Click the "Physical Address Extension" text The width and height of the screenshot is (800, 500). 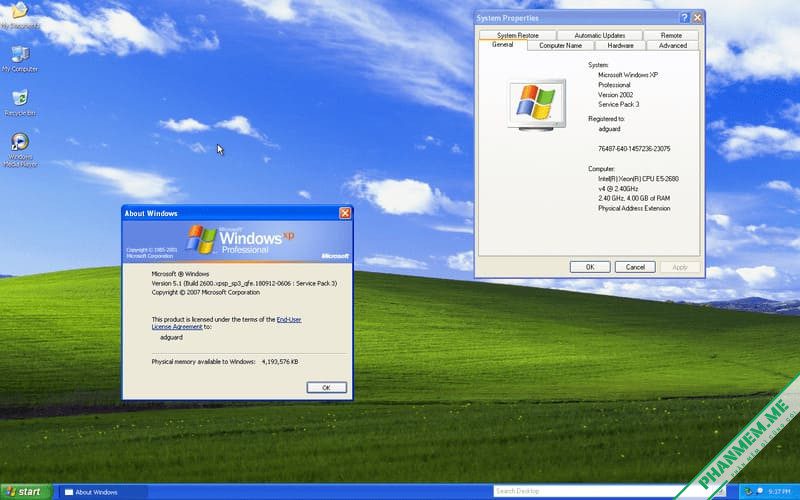click(x=634, y=208)
